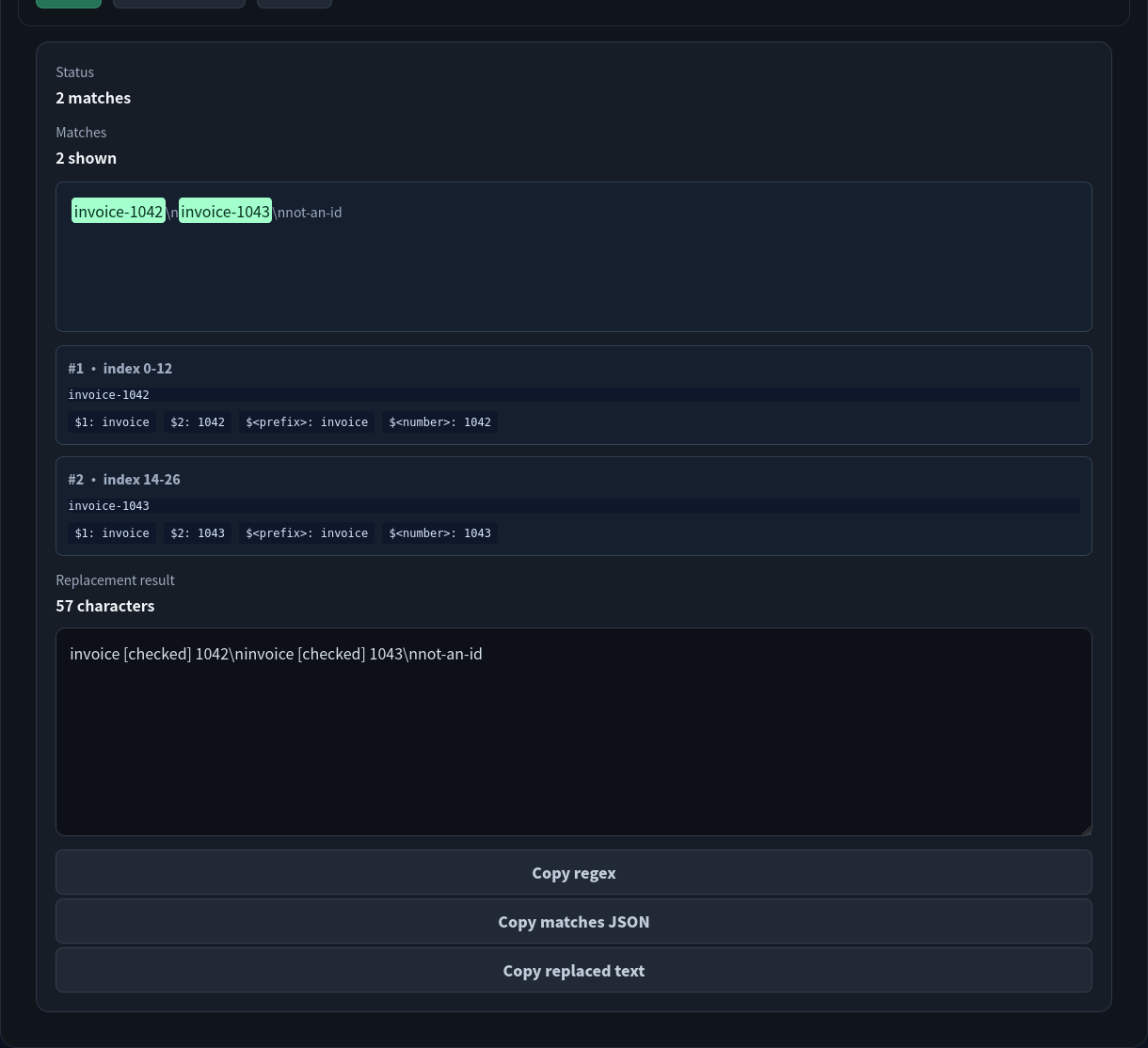
Task: Click the green button at the top edge
Action: pos(69,3)
